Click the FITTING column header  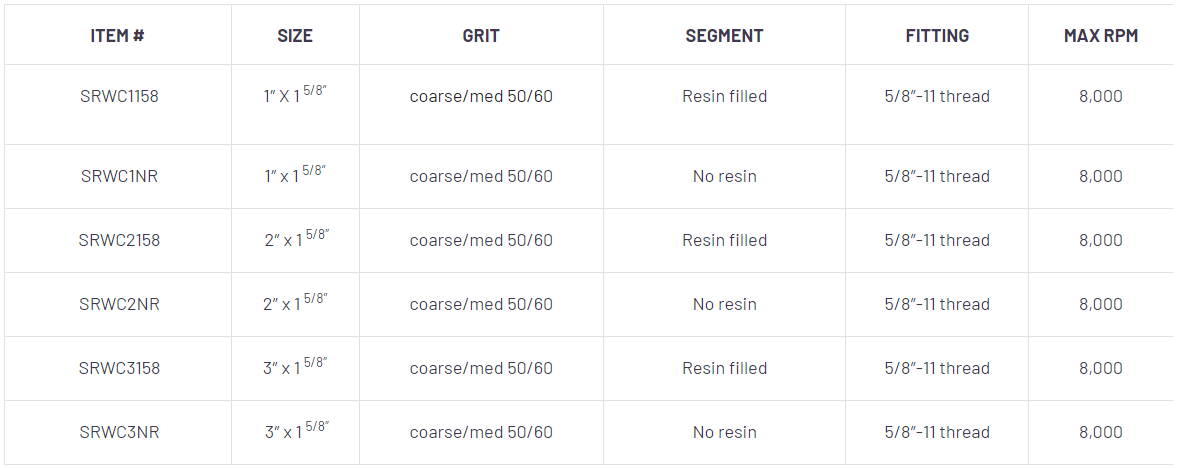(x=937, y=36)
